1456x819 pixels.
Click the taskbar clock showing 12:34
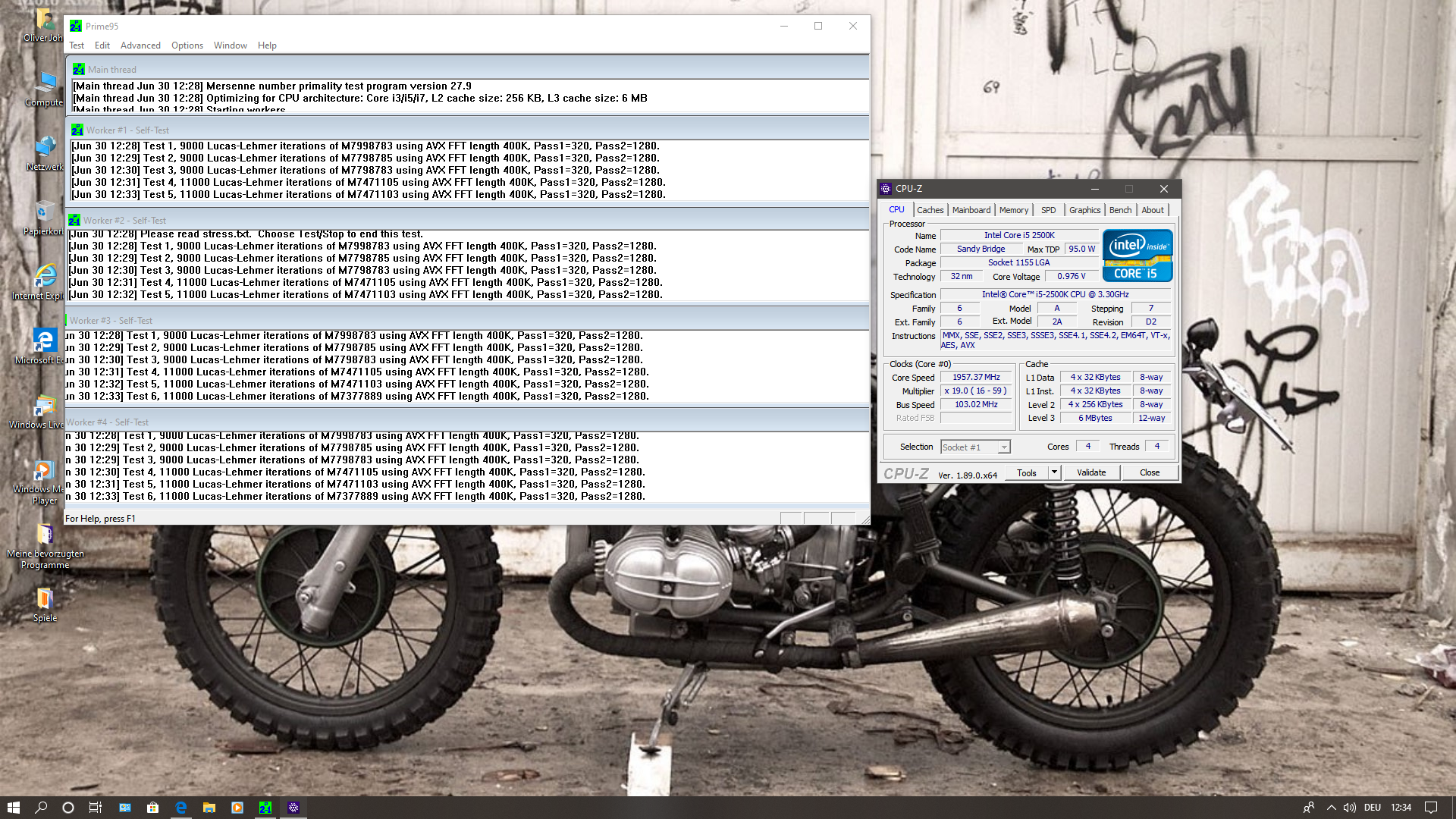coord(1401,808)
